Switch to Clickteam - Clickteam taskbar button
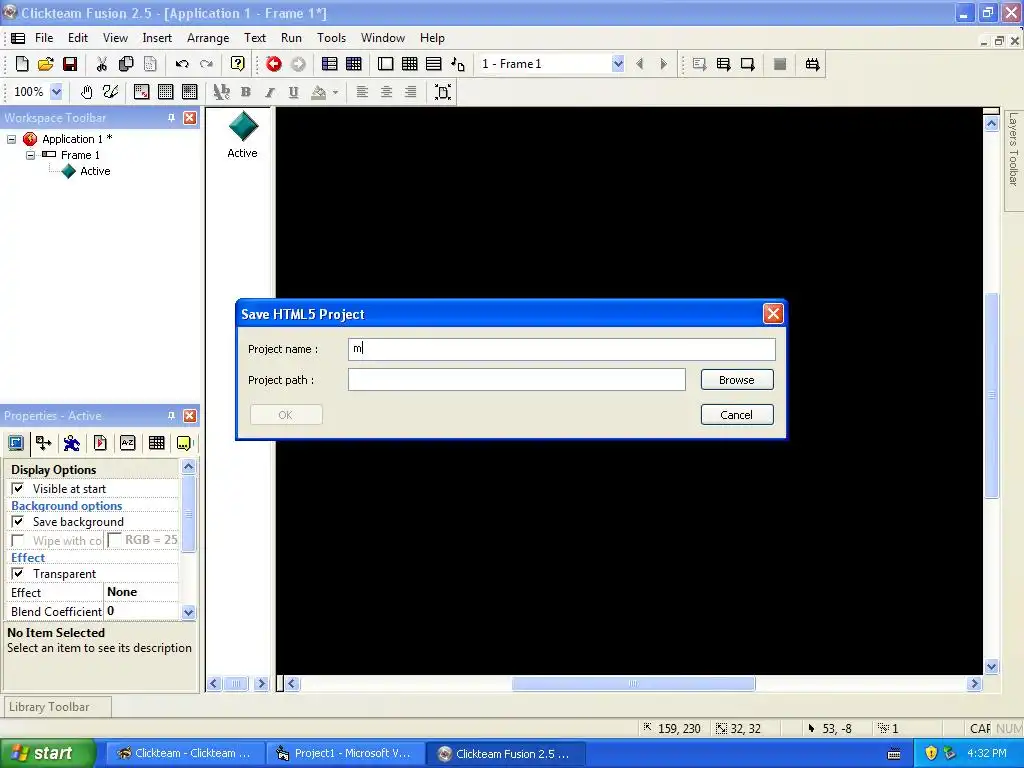Image resolution: width=1024 pixels, height=768 pixels. (x=184, y=754)
